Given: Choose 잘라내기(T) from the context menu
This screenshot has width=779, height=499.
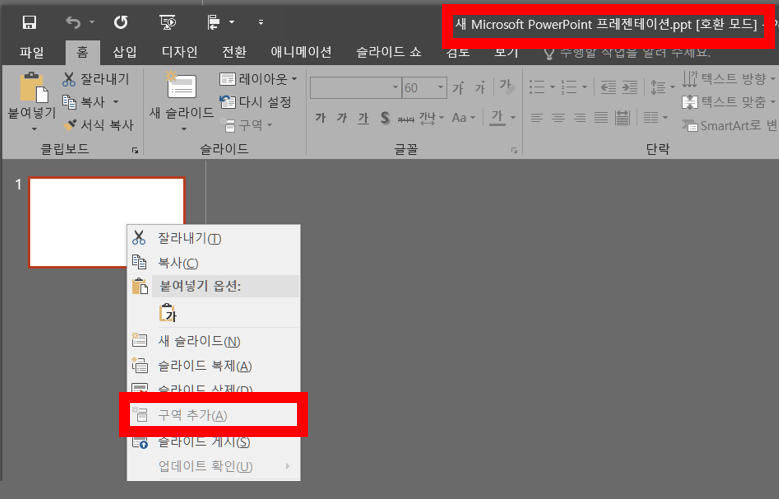Looking at the screenshot, I should [x=214, y=239].
